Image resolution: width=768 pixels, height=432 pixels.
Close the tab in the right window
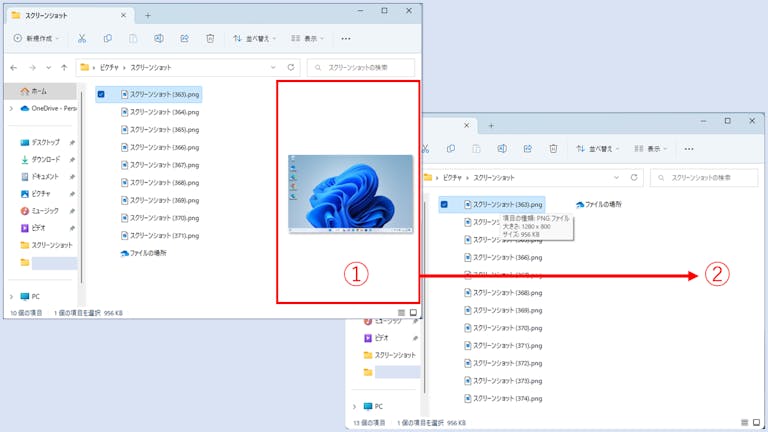tap(467, 126)
